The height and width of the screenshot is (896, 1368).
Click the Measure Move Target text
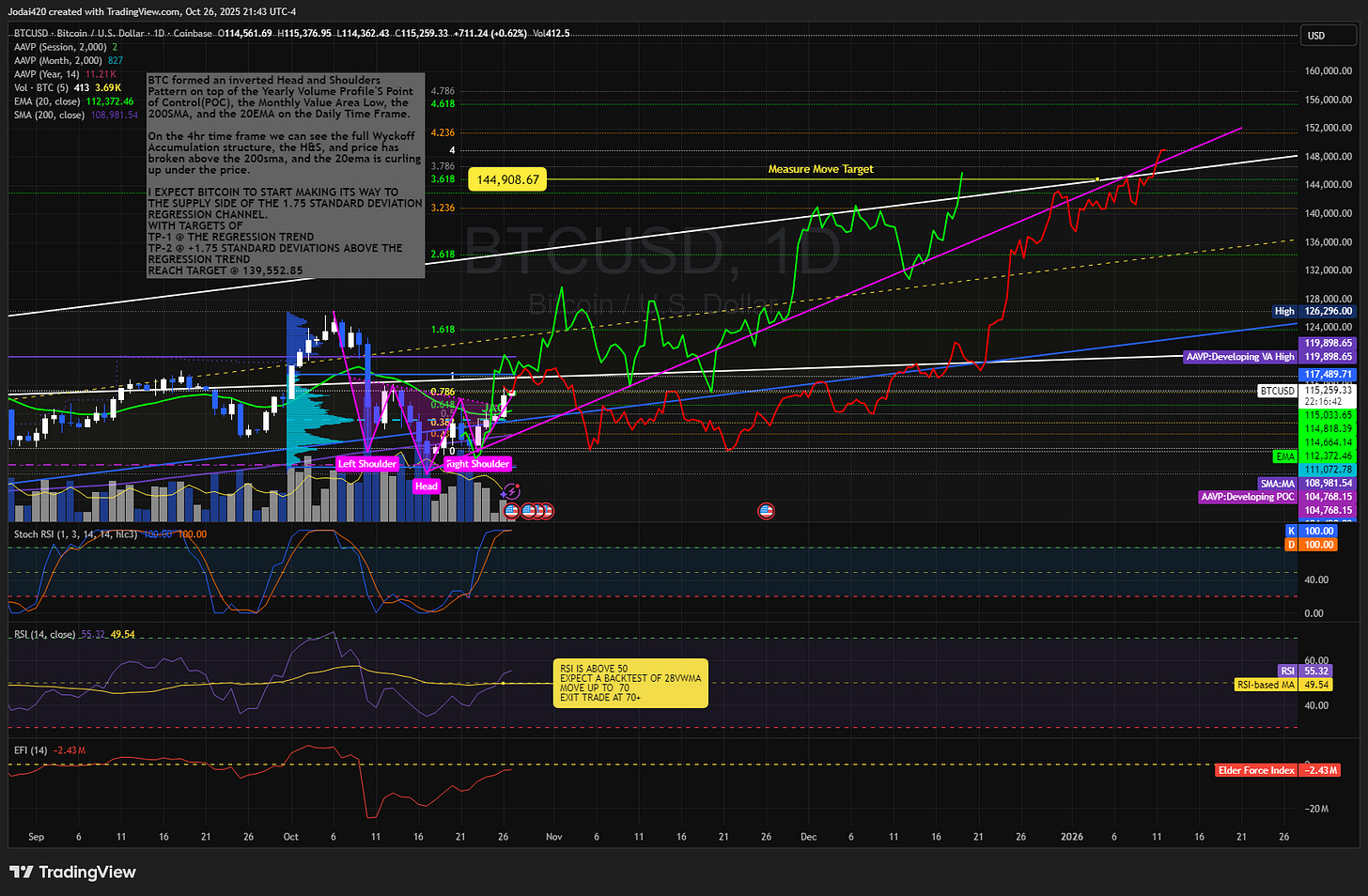(820, 169)
